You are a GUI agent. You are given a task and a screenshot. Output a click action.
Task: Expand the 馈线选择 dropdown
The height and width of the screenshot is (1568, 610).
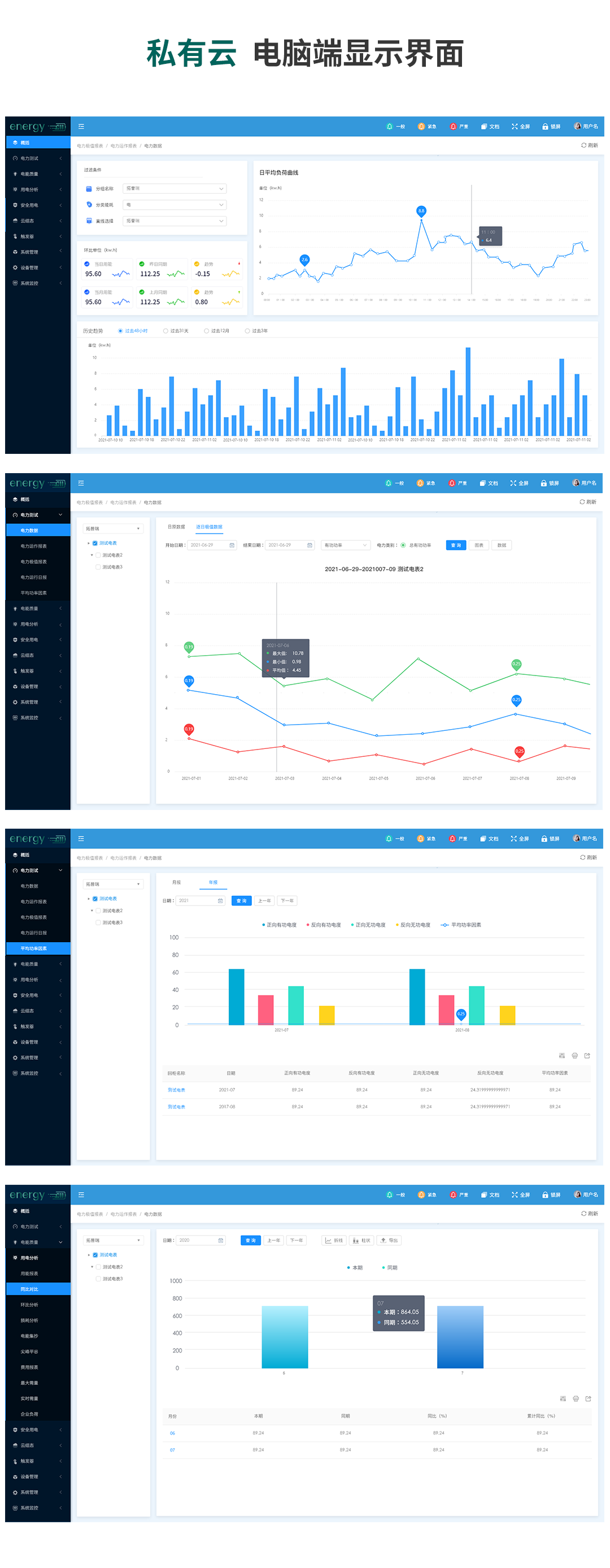pos(175,221)
